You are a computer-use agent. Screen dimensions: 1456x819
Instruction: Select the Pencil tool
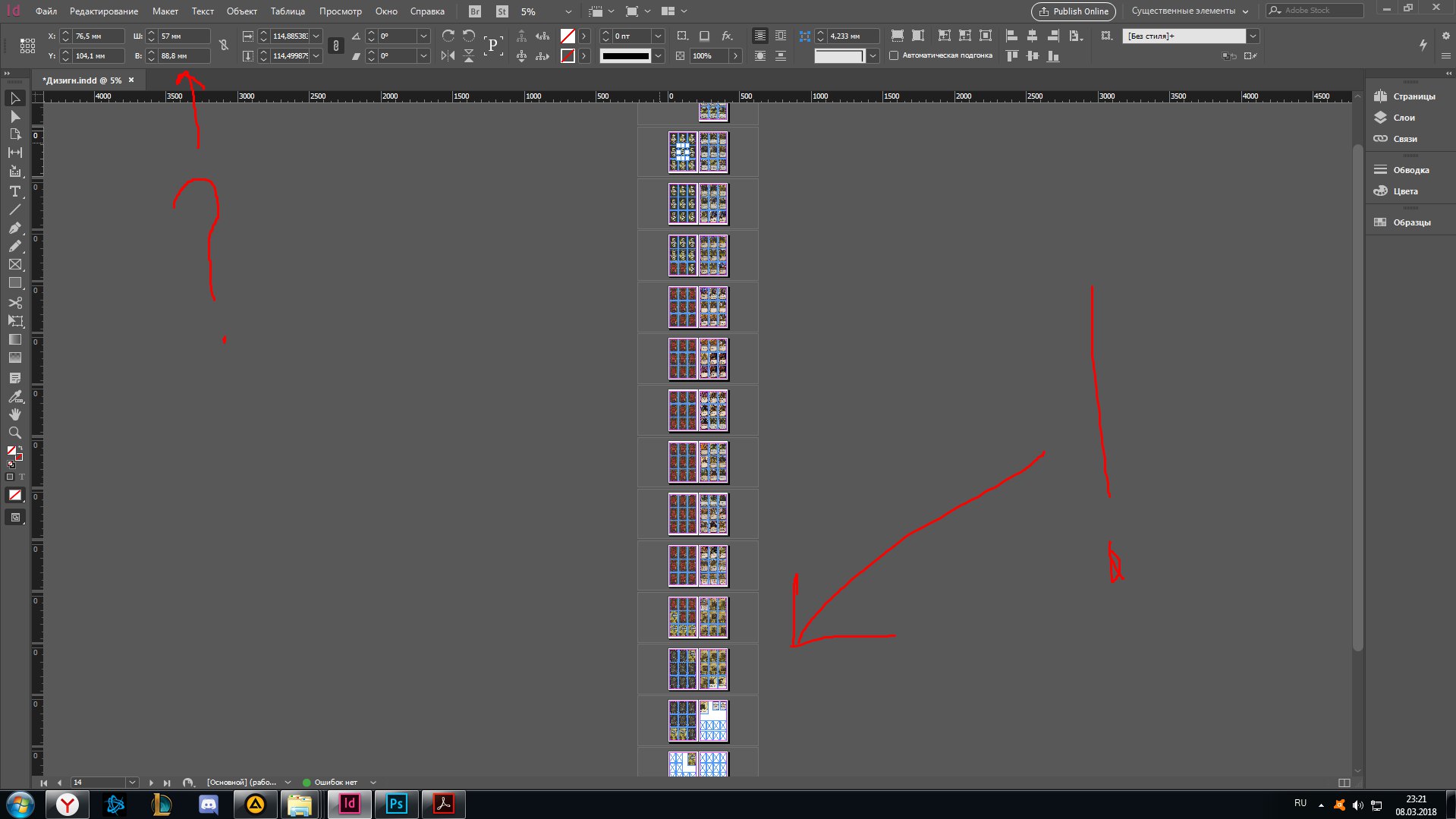(14, 246)
